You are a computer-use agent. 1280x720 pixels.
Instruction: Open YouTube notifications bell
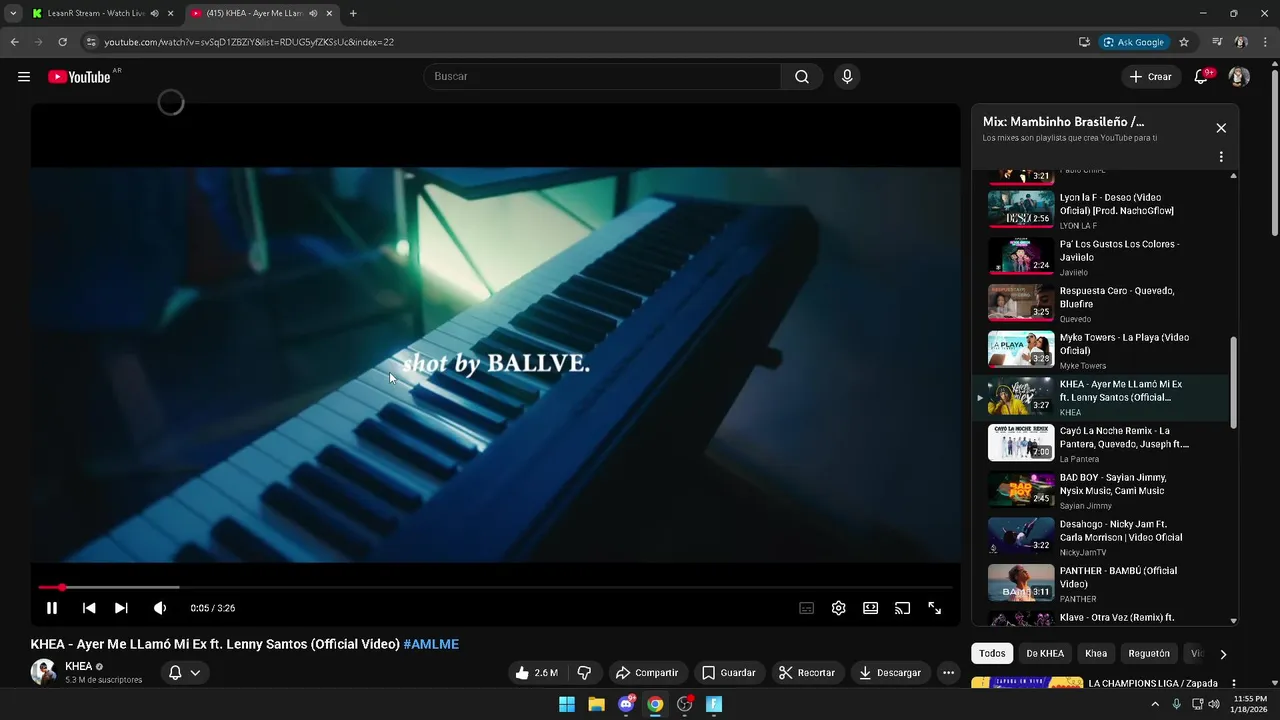(1202, 77)
